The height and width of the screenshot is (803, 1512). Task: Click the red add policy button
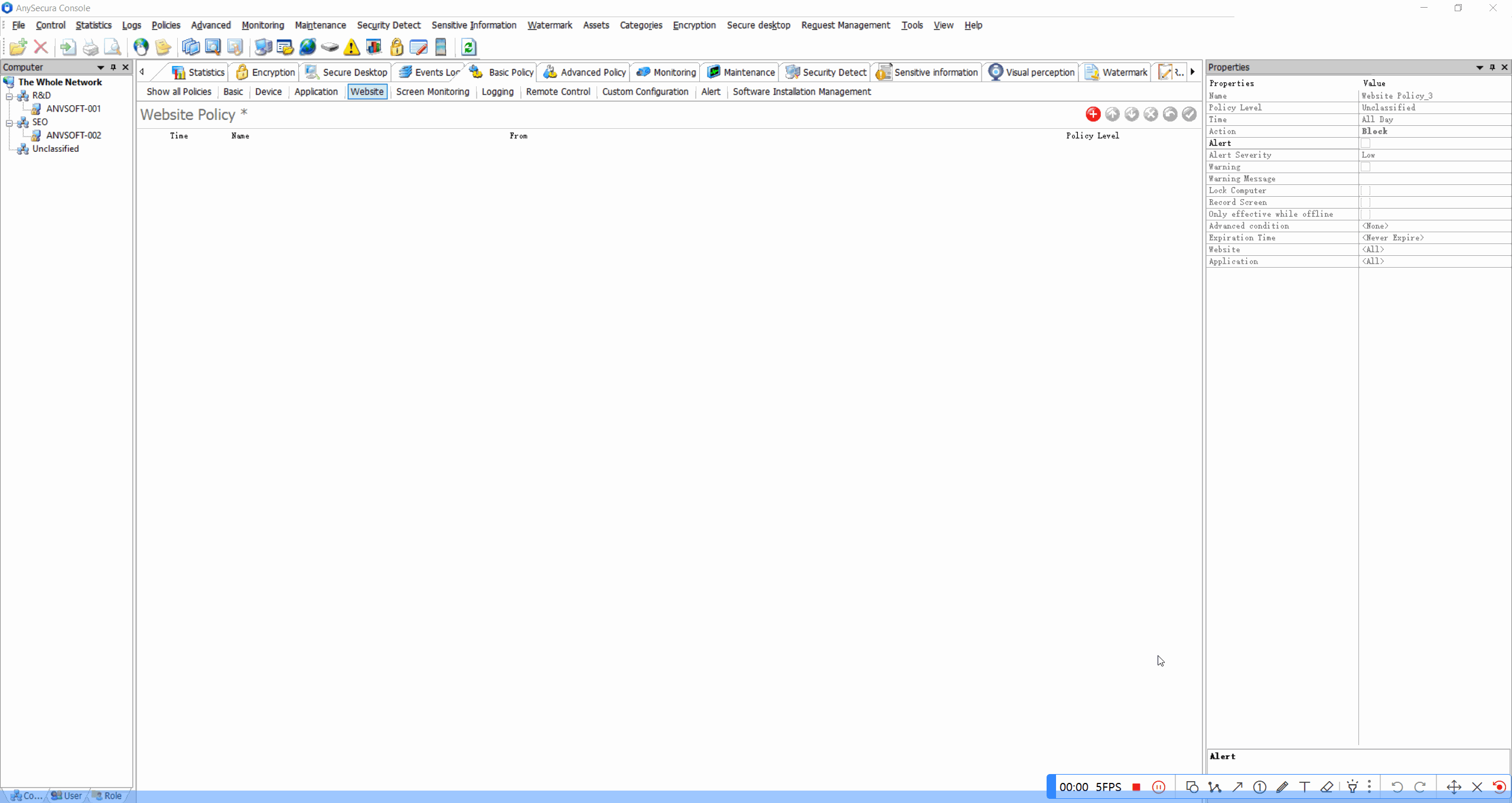coord(1093,114)
